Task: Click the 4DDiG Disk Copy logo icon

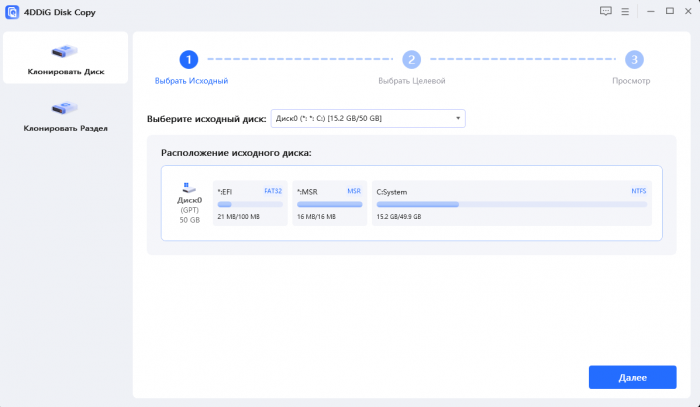Action: point(11,11)
